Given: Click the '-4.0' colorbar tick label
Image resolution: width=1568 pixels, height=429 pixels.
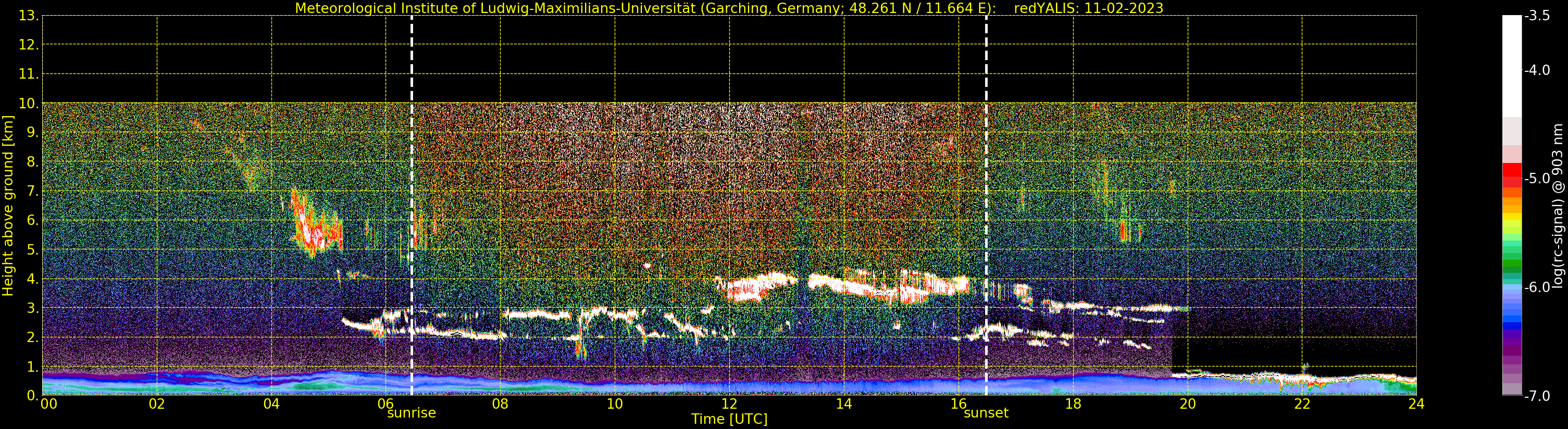Looking at the screenshot, I should [x=1537, y=70].
